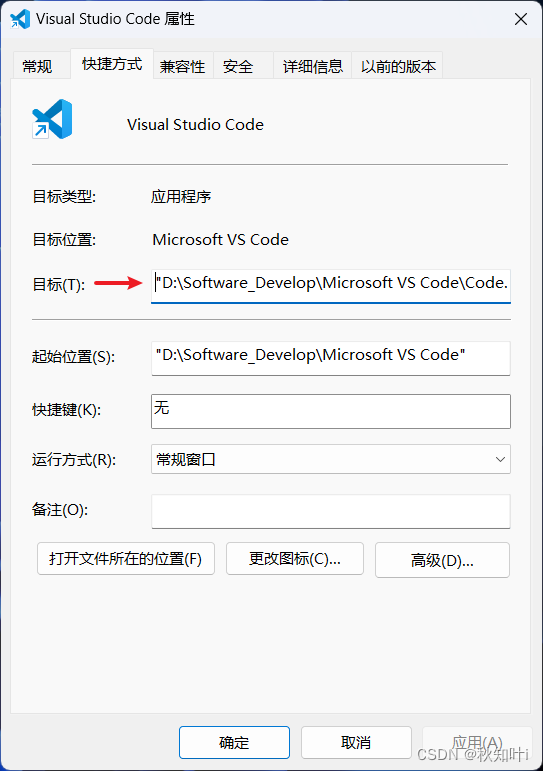Open the 兼容性 tab

tap(182, 66)
